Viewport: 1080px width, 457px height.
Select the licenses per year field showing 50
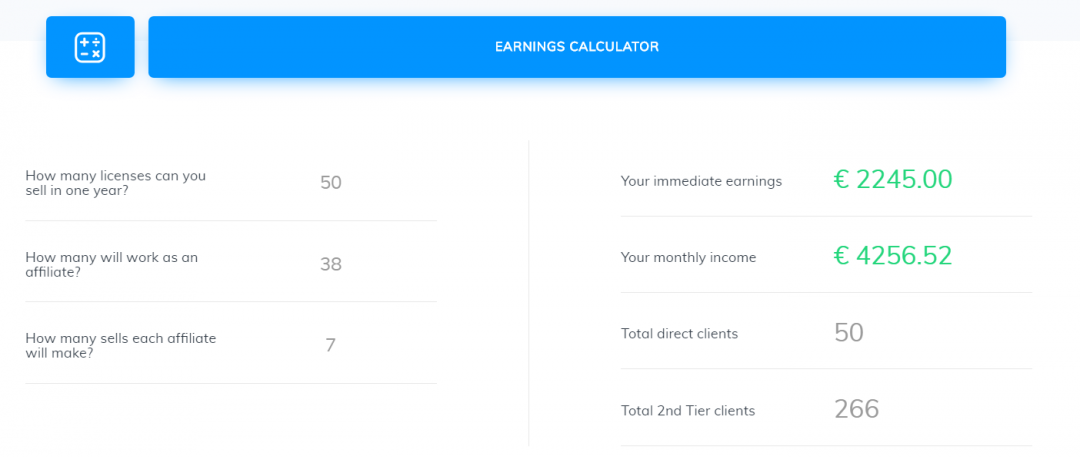click(331, 182)
